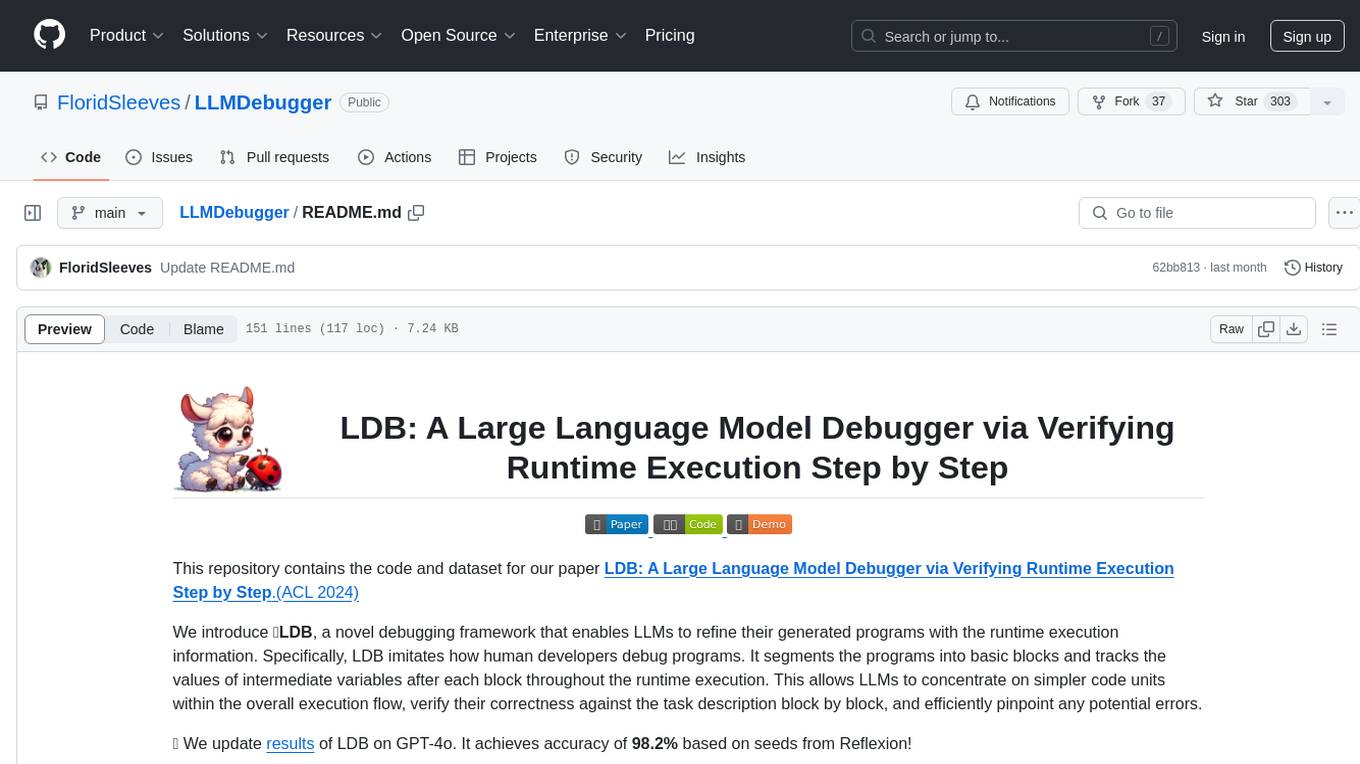Open the FloridSleeves owner profile

(119, 102)
